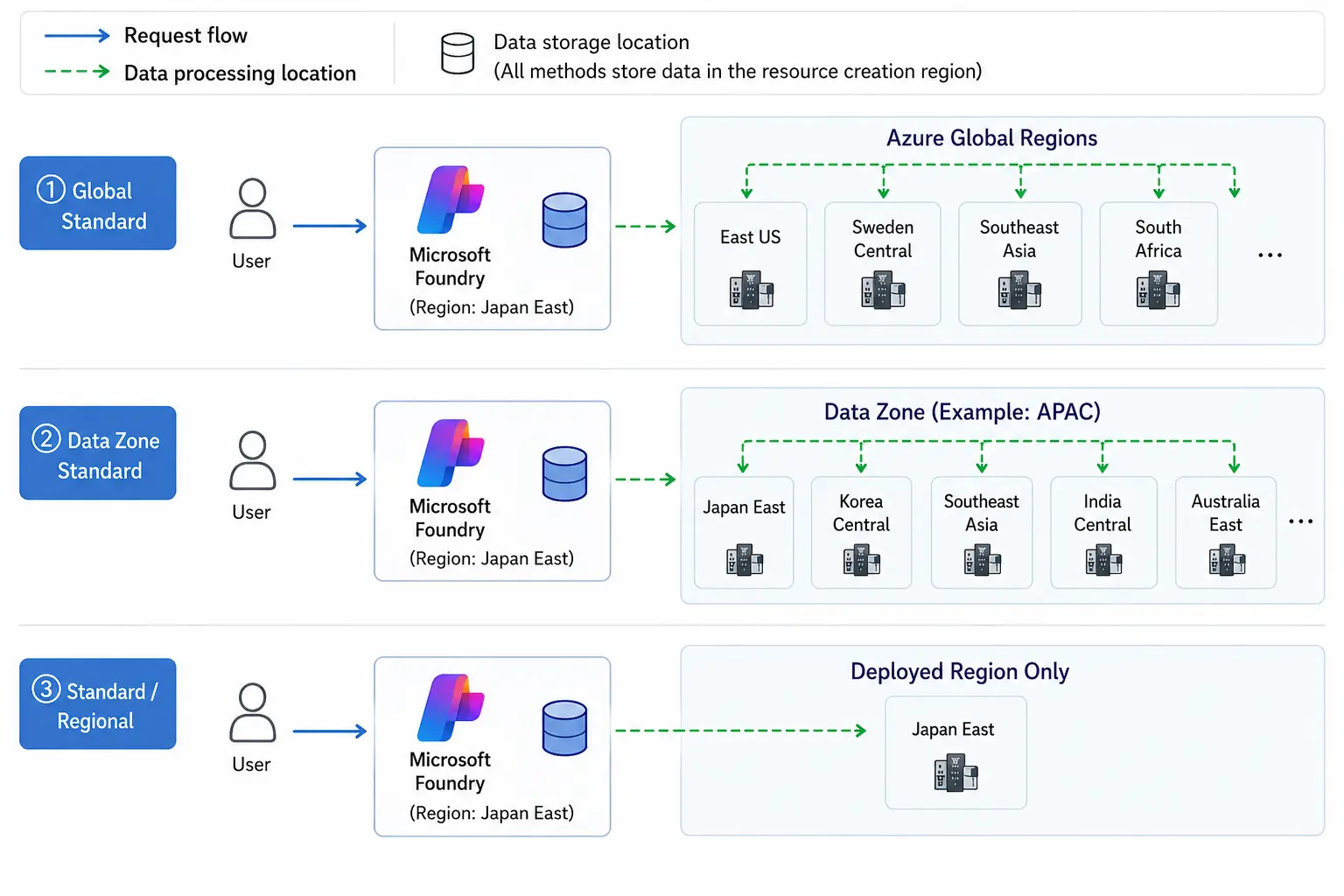This screenshot has height=896, width=1344.
Task: Click the database icon in Data Zone Standard row
Action: [x=564, y=473]
